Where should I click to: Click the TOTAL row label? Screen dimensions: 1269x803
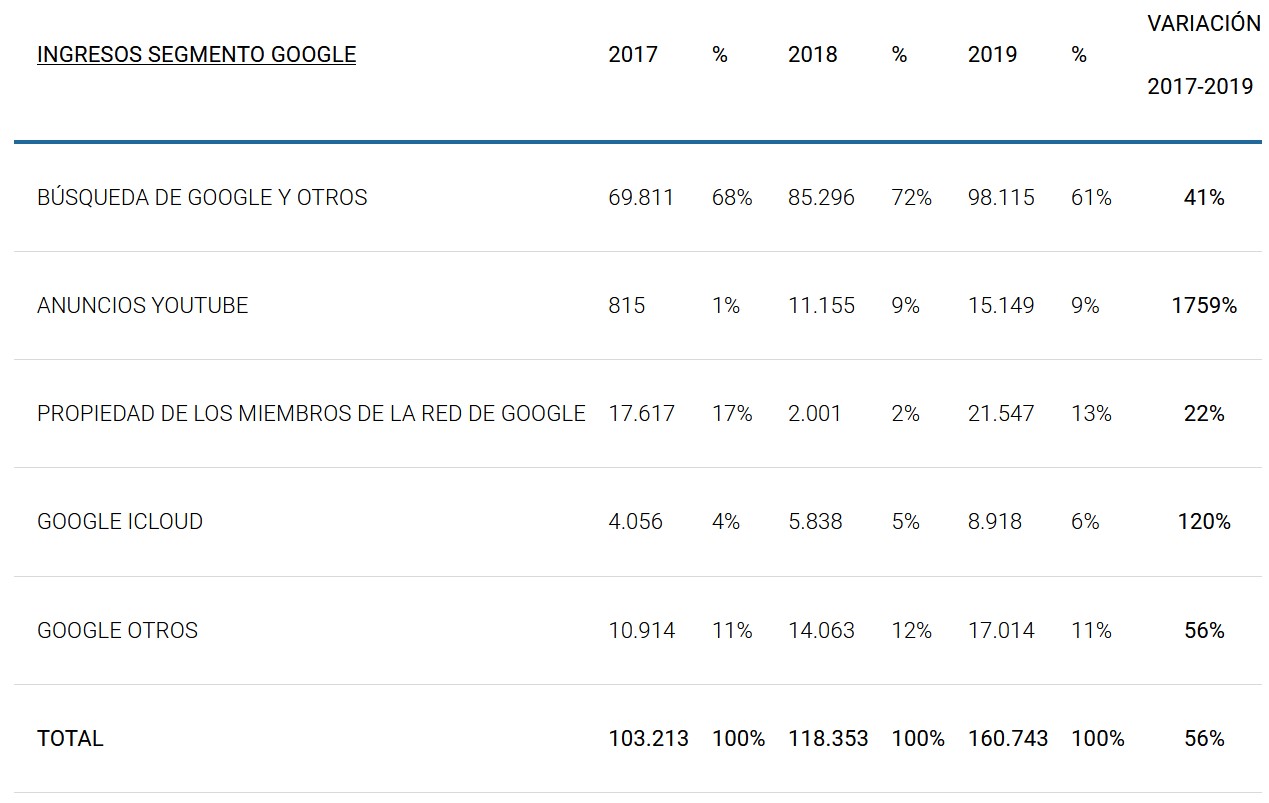pos(70,739)
